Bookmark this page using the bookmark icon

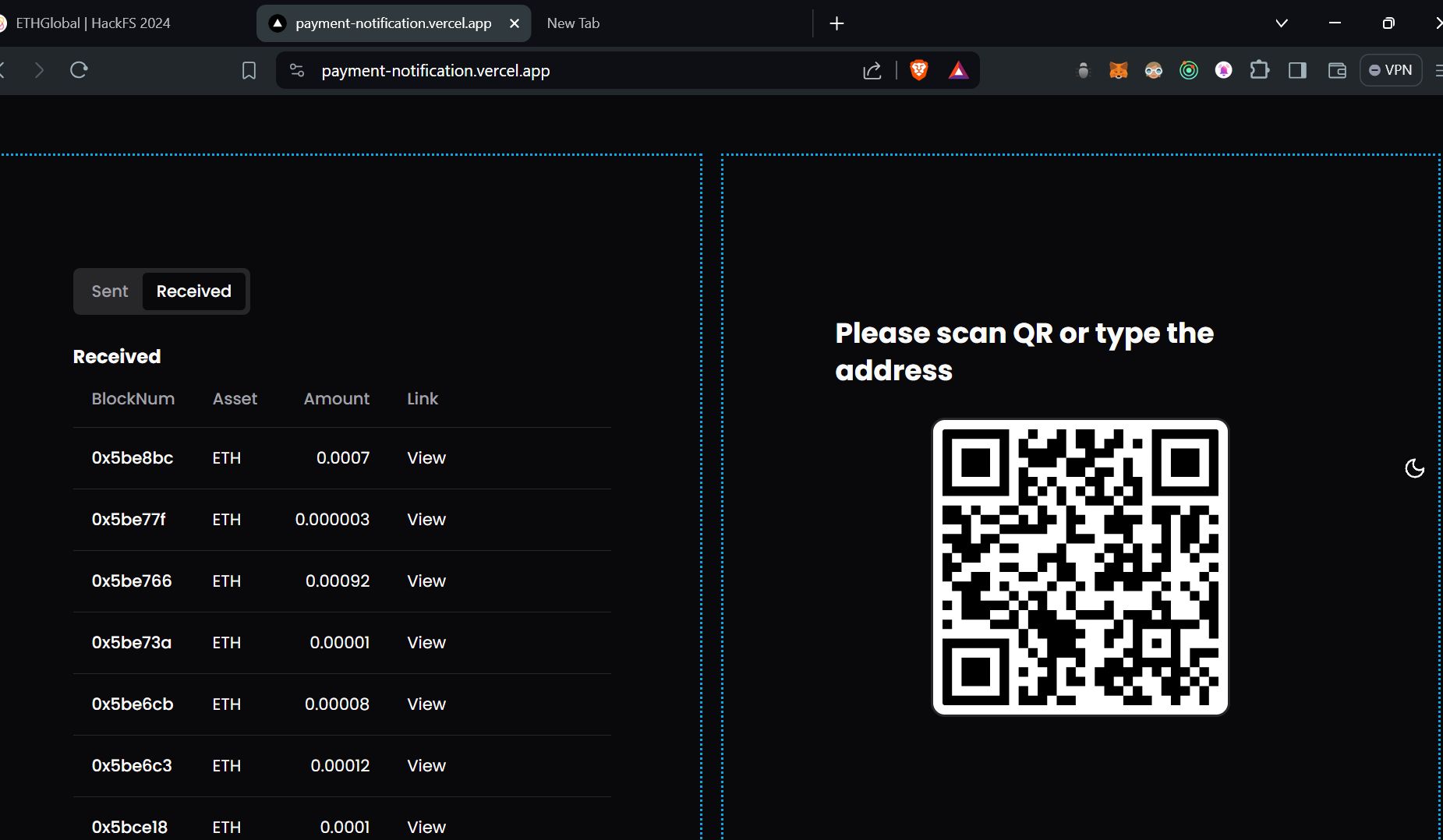(249, 71)
